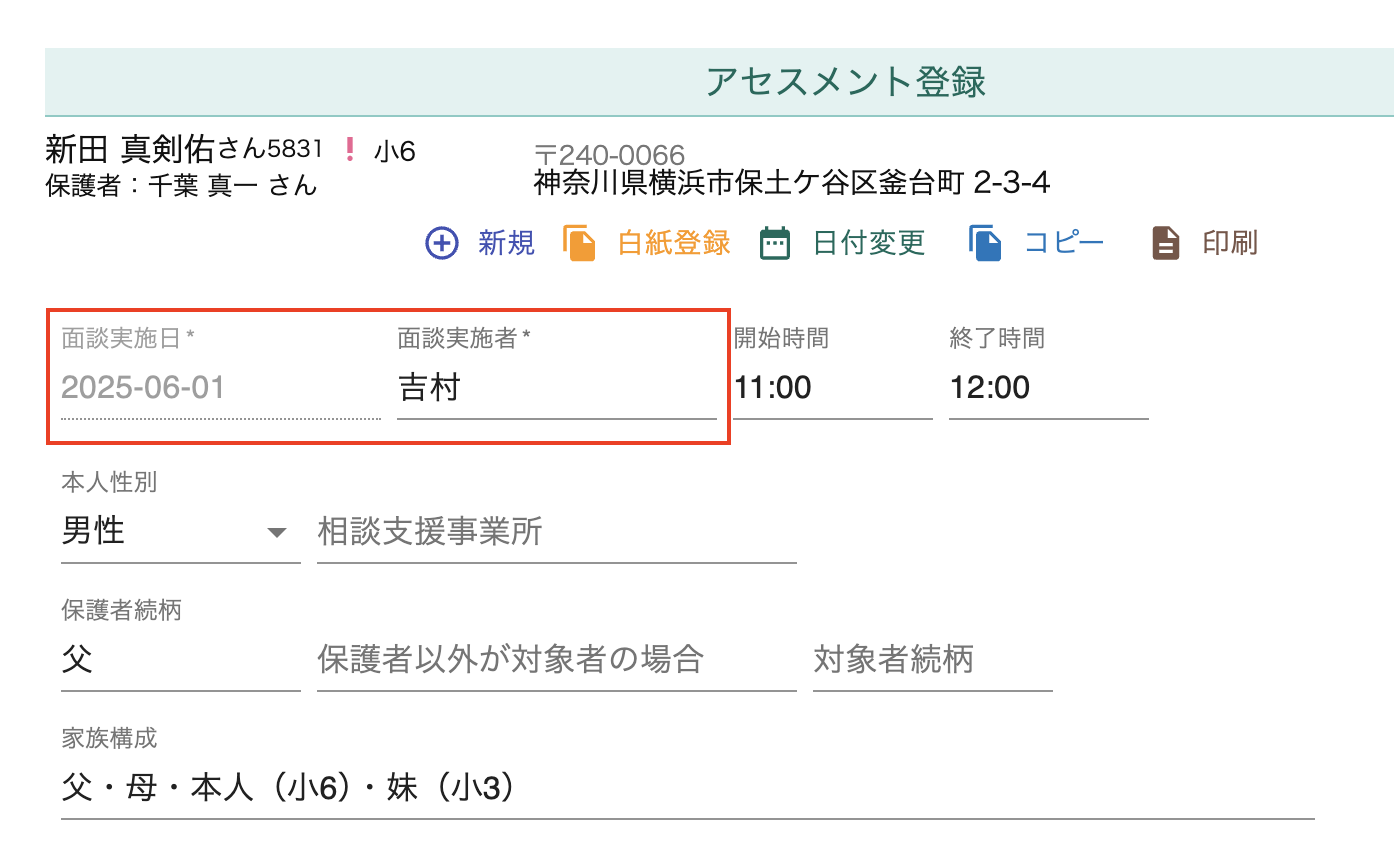Click the 新規 plus circle icon

442,243
